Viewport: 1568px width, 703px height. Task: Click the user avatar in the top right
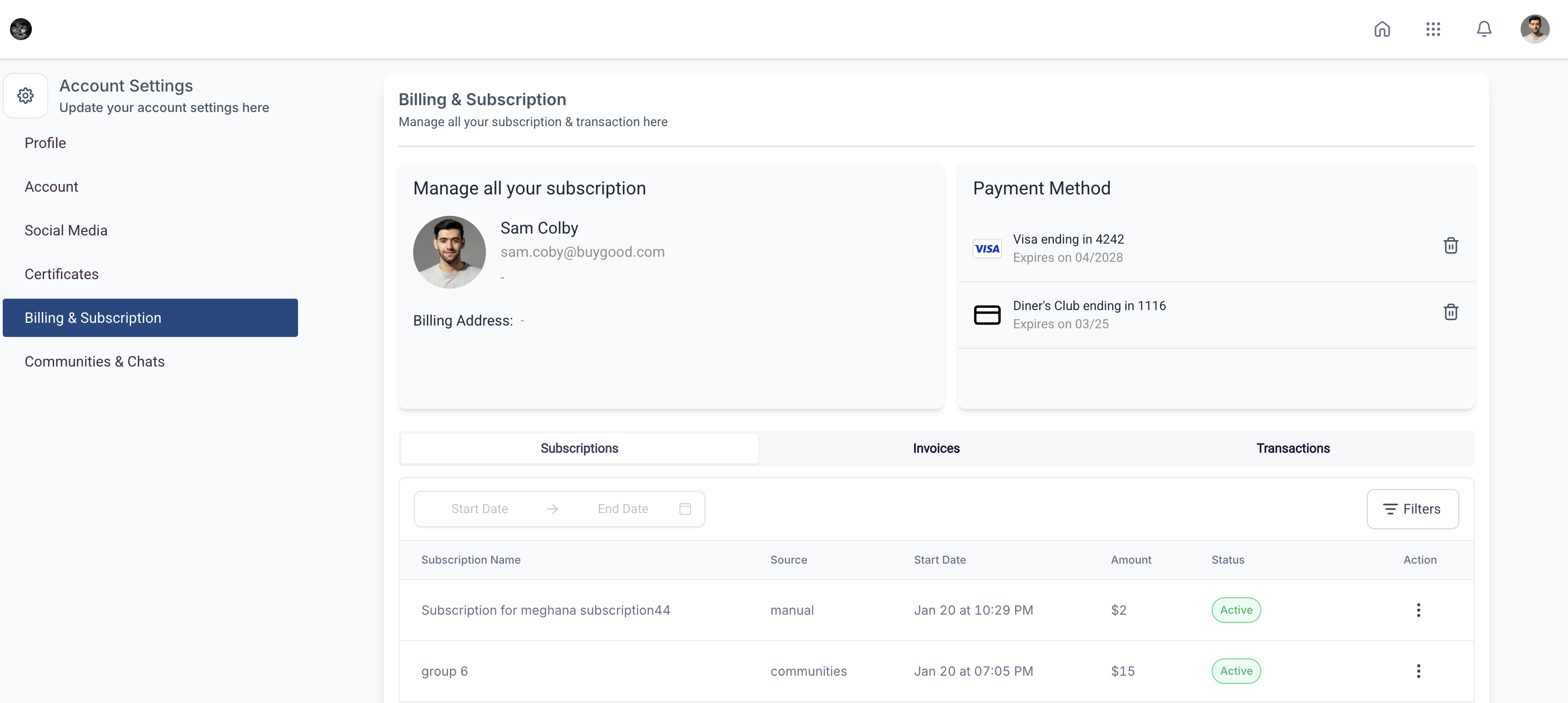click(x=1534, y=29)
